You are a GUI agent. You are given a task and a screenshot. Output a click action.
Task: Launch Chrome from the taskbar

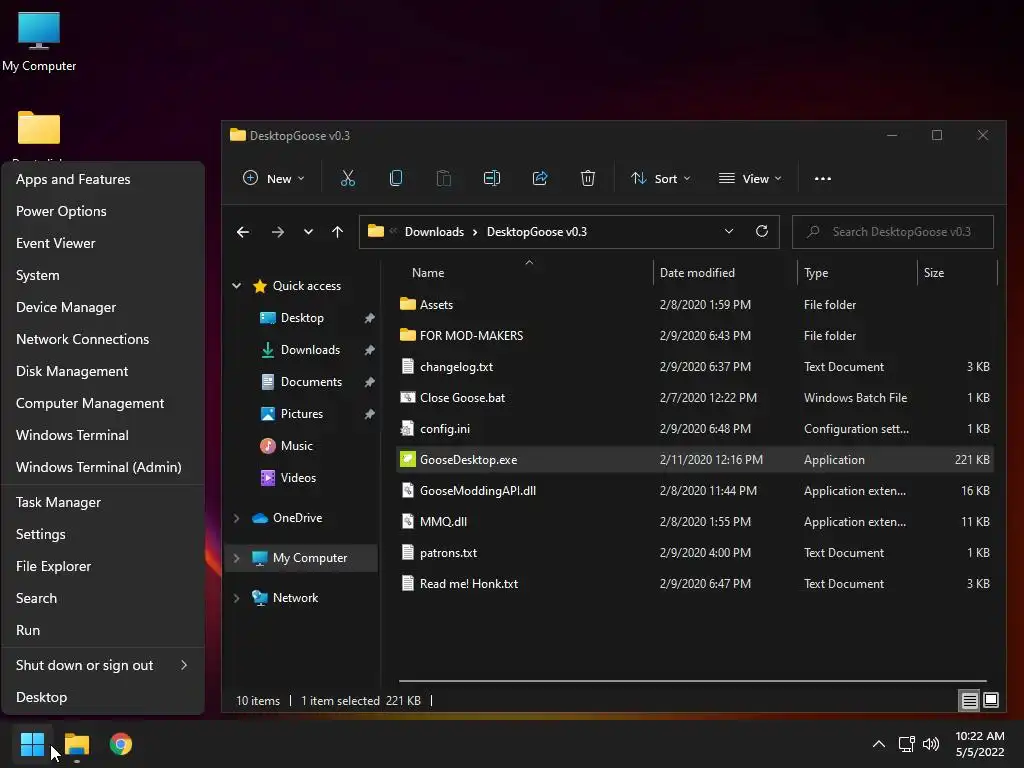121,744
